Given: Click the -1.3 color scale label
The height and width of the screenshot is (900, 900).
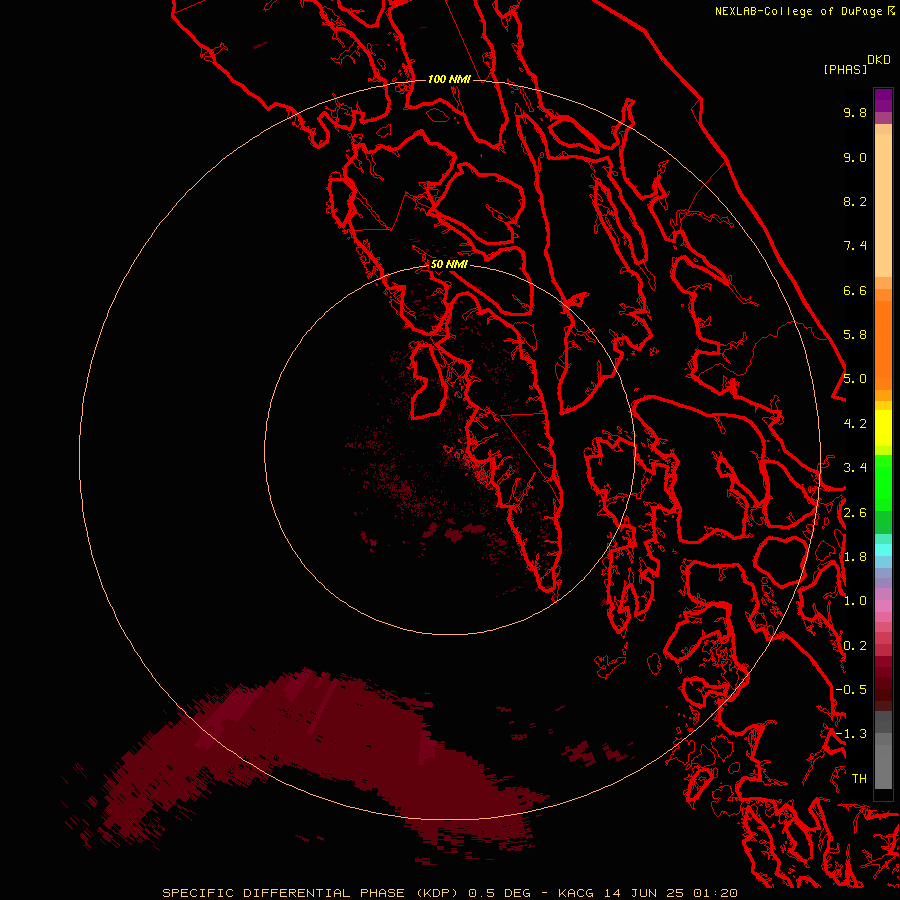Looking at the screenshot, I should pyautogui.click(x=851, y=734).
